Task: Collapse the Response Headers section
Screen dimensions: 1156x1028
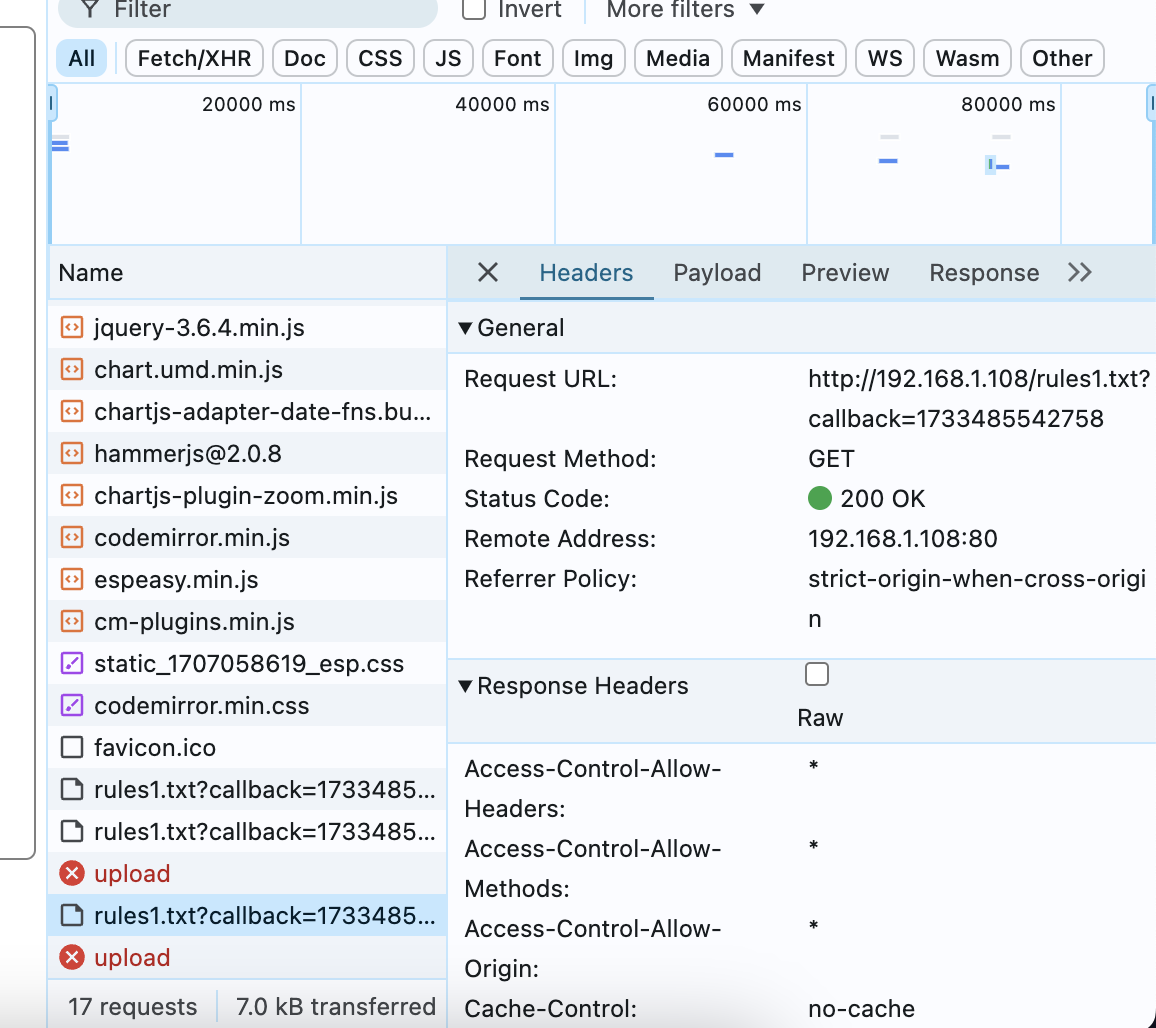Action: 465,686
